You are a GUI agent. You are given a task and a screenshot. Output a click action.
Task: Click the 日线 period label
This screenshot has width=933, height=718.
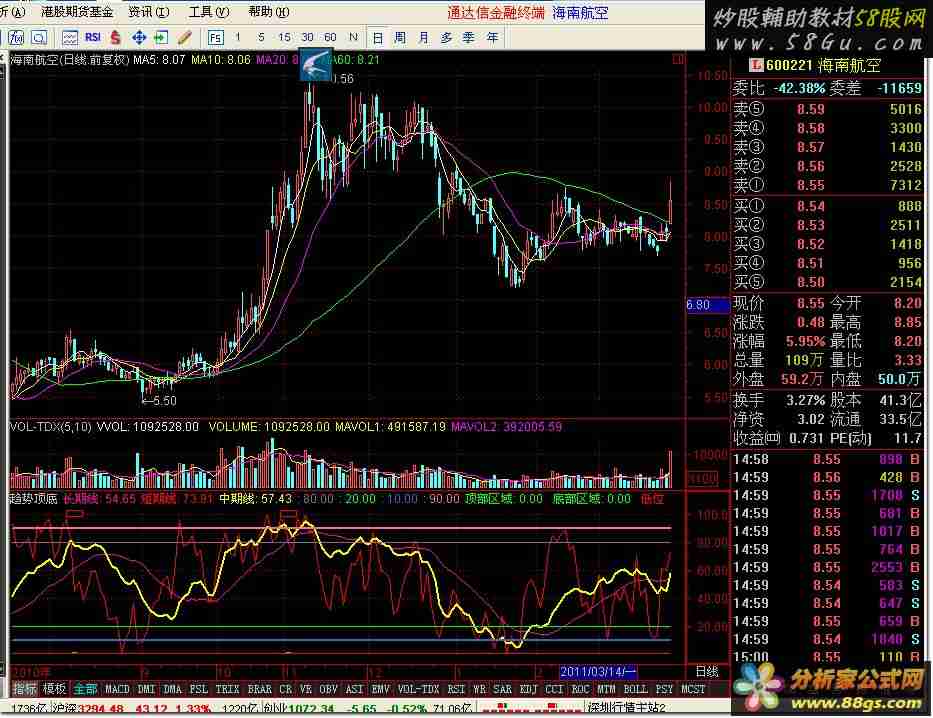pos(707,672)
